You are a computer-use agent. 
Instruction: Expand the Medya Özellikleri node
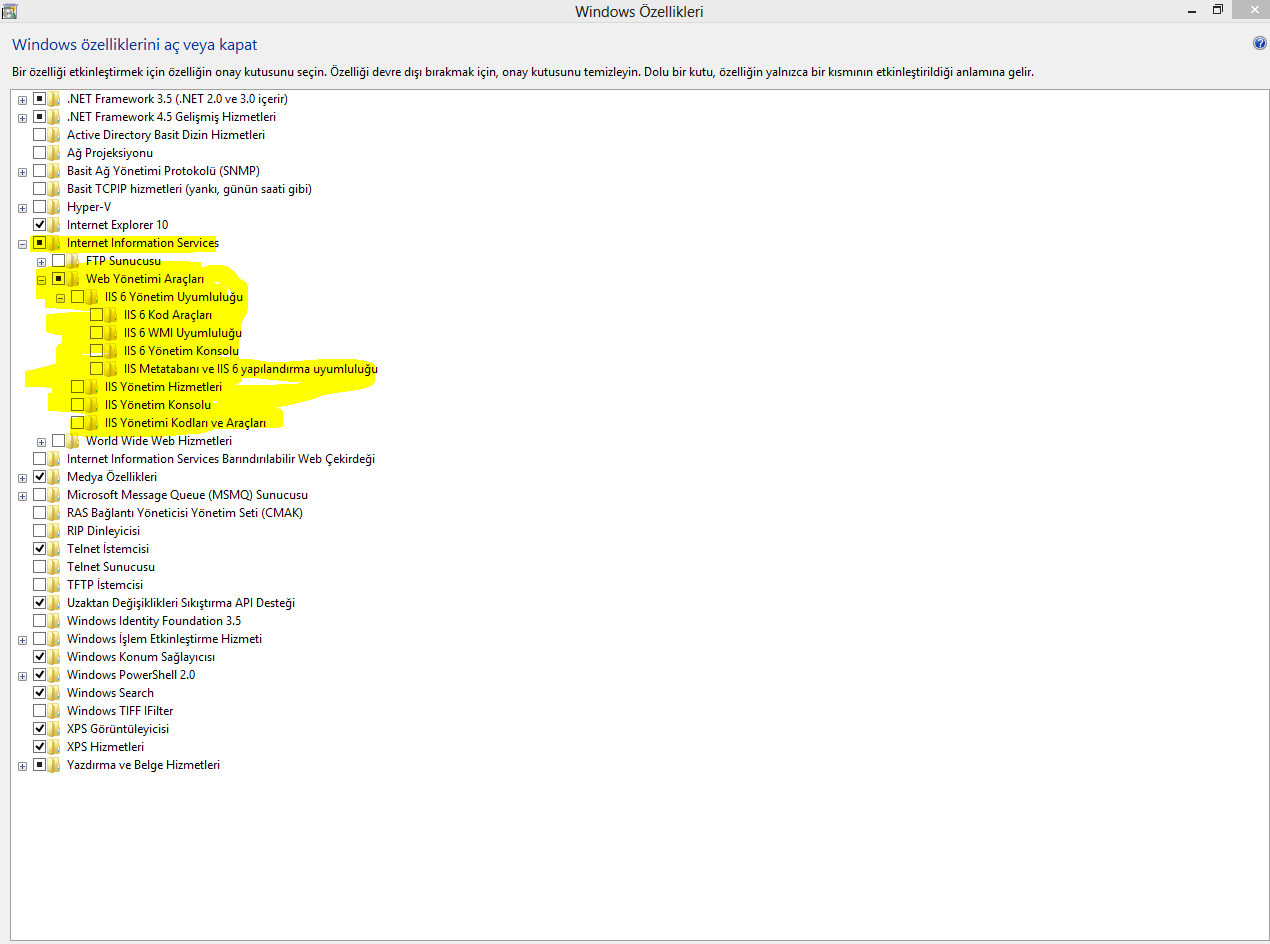(x=22, y=478)
